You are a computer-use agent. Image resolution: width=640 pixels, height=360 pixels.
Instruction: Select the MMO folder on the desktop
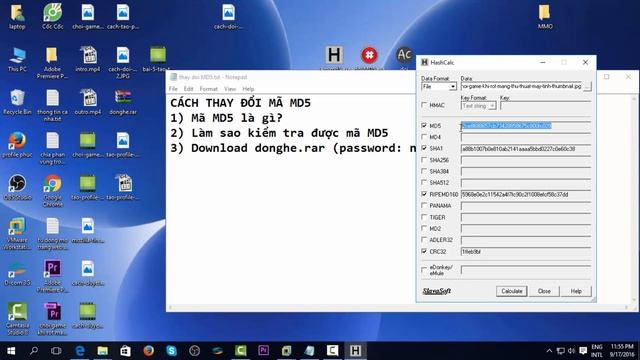pos(545,16)
